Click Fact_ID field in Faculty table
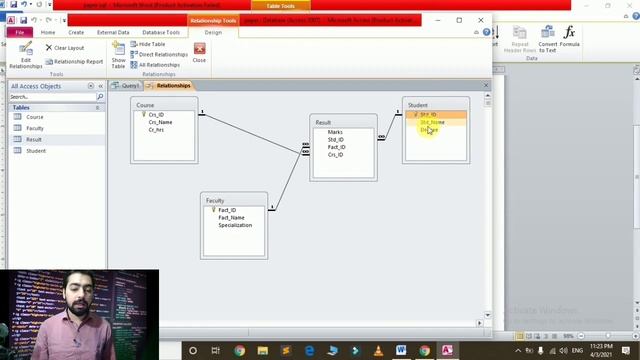 pyautogui.click(x=227, y=210)
